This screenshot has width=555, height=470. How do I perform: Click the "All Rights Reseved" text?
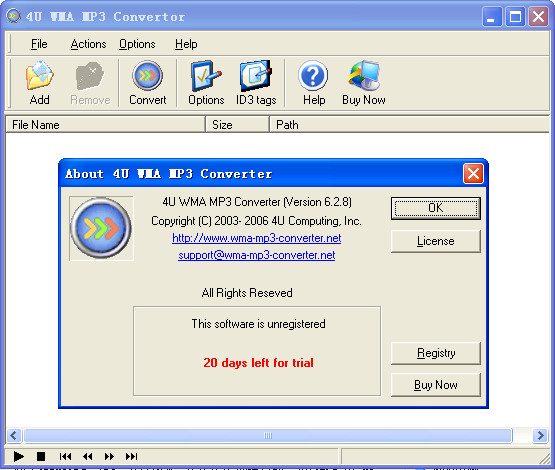tap(247, 293)
